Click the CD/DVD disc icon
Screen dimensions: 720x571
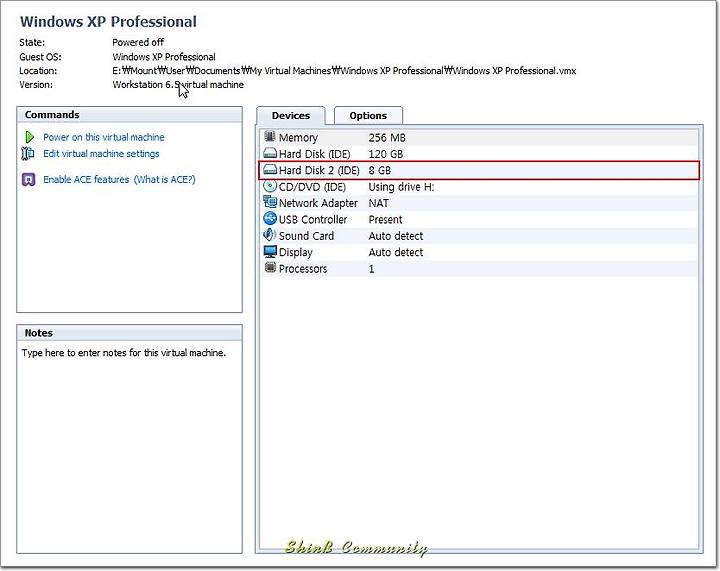click(x=270, y=186)
